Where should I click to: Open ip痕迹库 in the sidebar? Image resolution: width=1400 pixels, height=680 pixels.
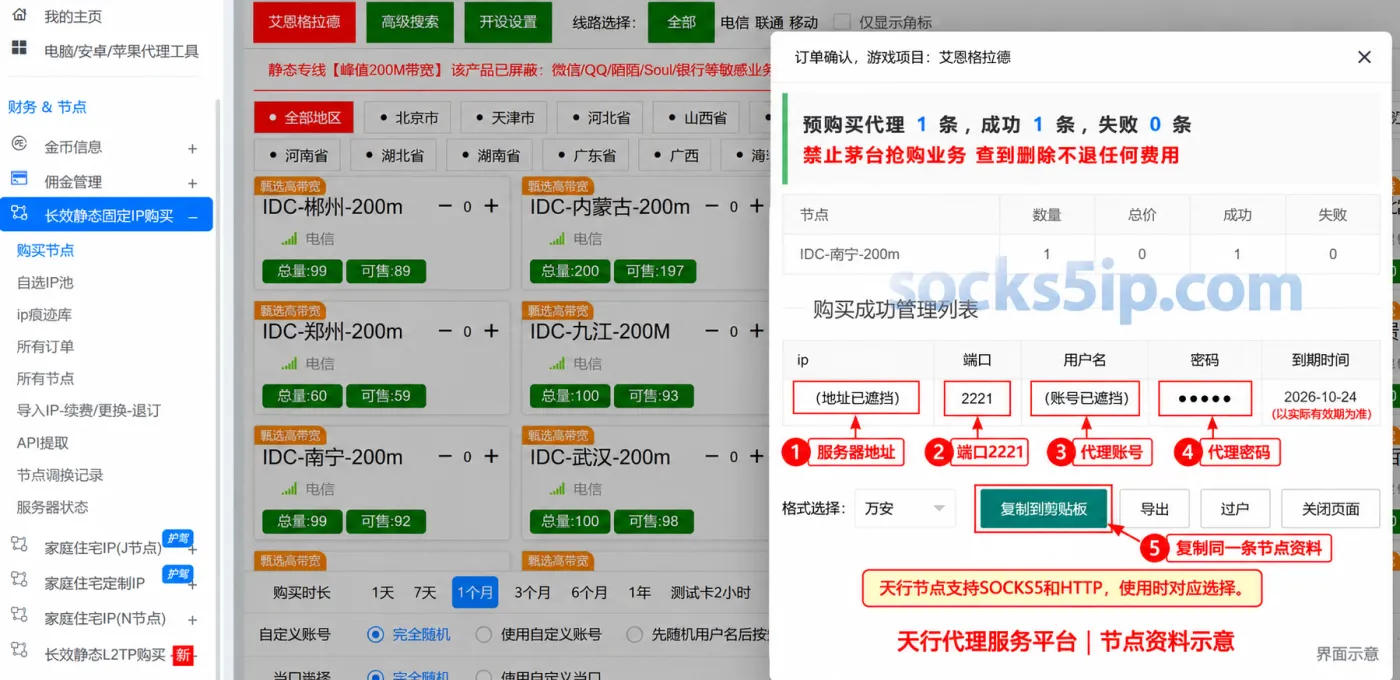click(x=44, y=314)
